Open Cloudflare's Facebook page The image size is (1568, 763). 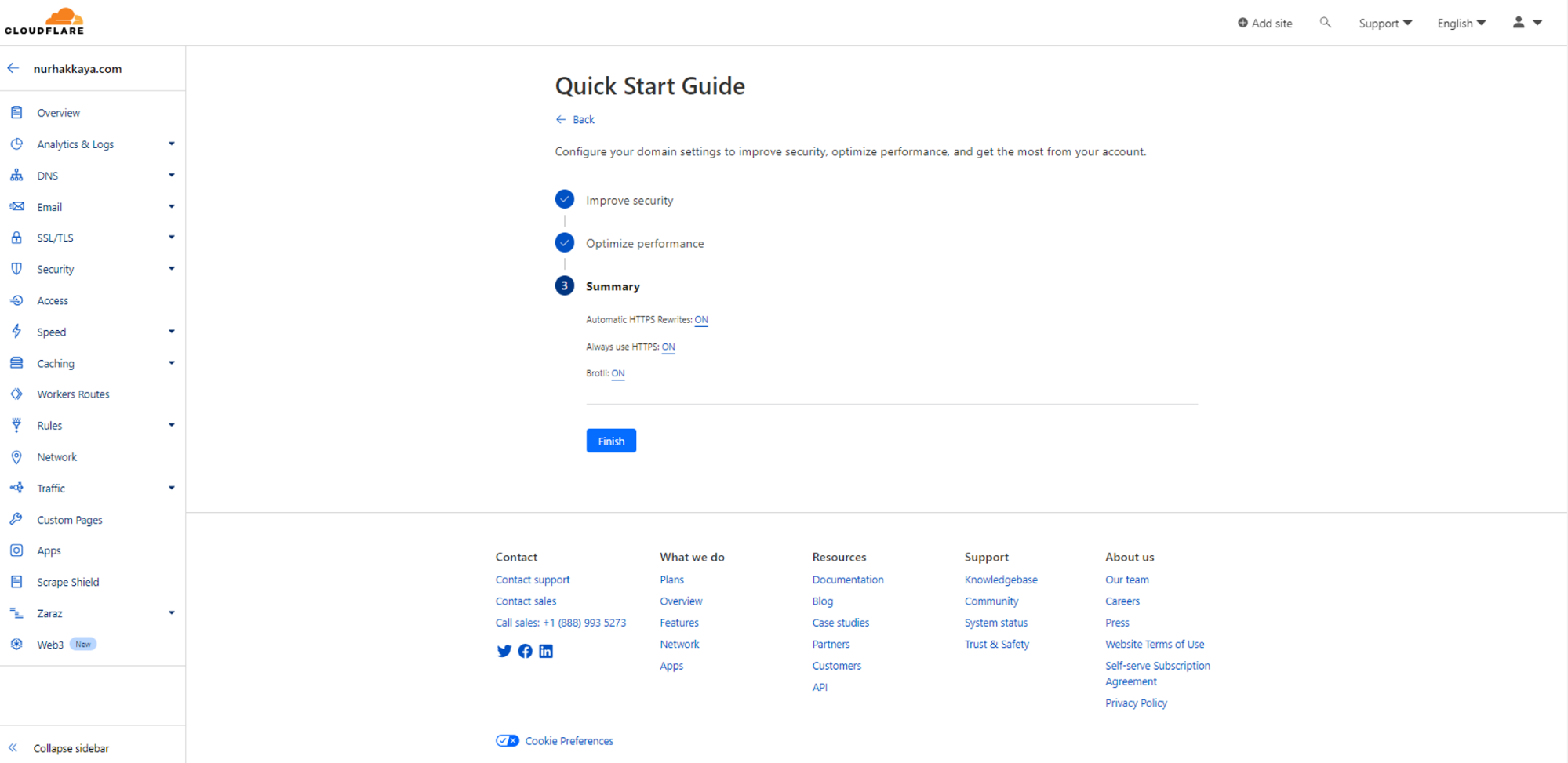526,651
